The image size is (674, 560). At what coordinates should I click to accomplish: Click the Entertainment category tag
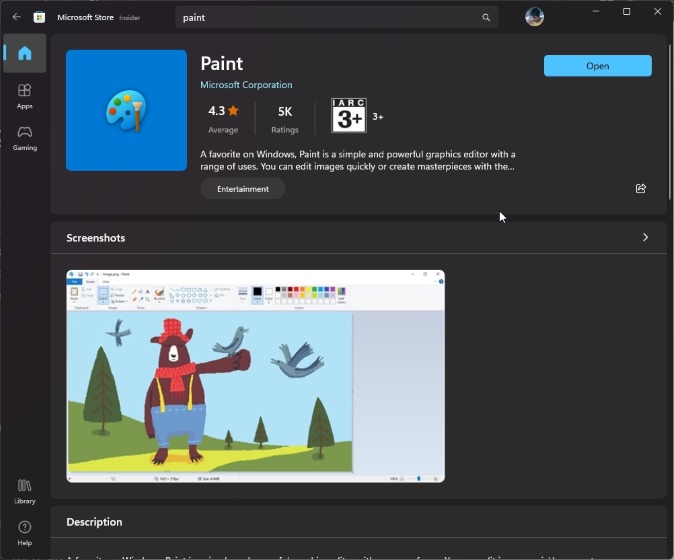point(243,189)
